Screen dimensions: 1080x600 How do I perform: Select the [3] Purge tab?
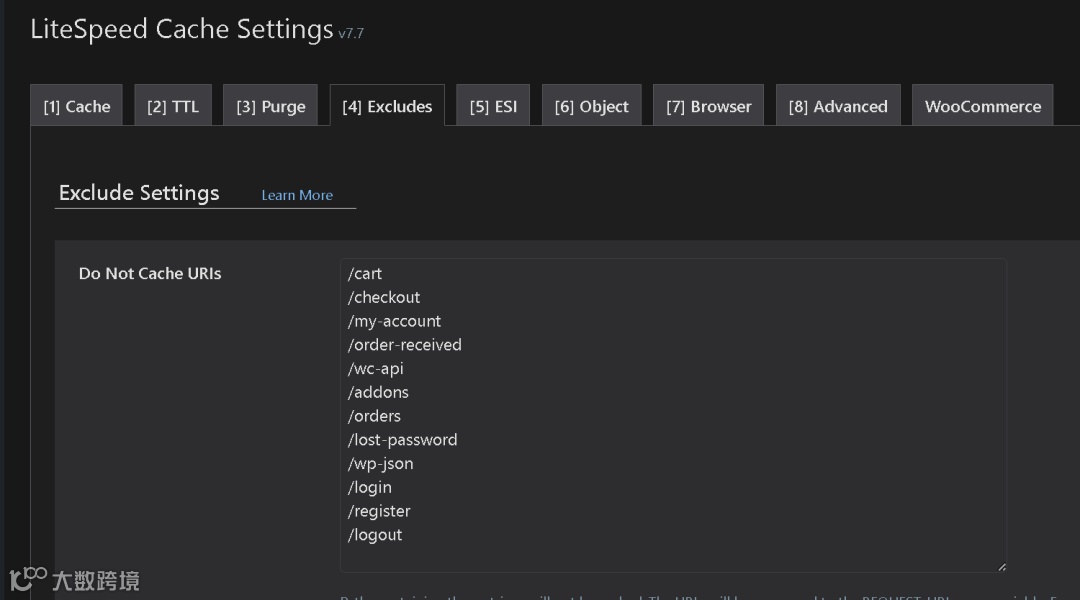(270, 106)
